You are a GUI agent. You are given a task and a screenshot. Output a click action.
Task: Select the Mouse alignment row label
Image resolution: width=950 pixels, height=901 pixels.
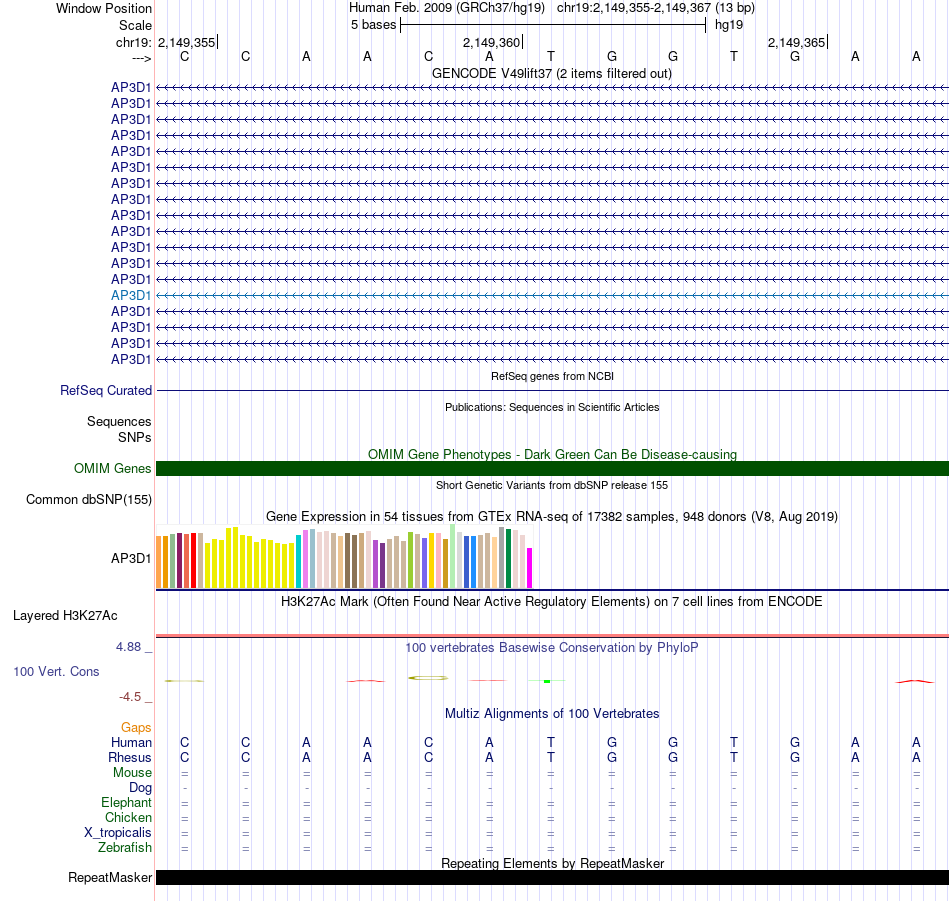click(132, 773)
